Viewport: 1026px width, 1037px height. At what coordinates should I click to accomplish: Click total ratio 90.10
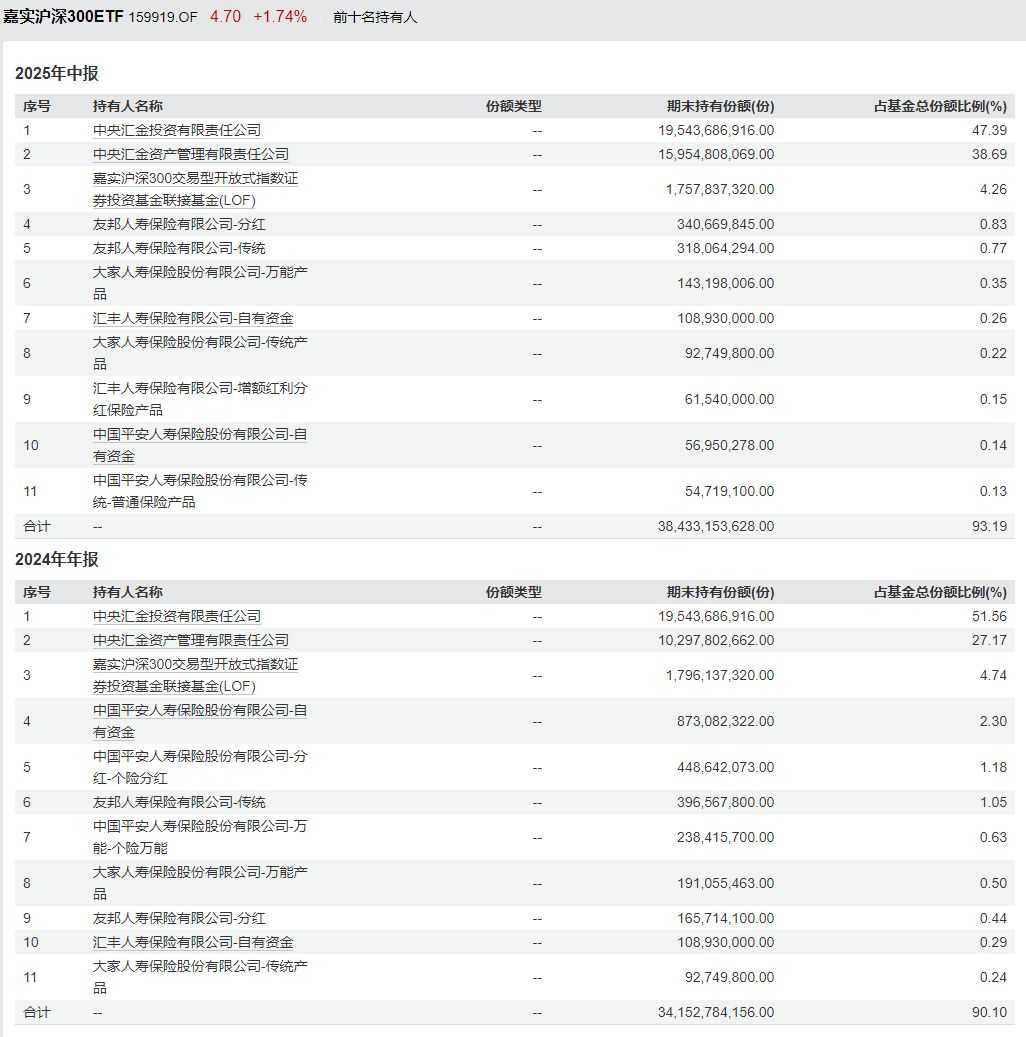(x=990, y=1013)
